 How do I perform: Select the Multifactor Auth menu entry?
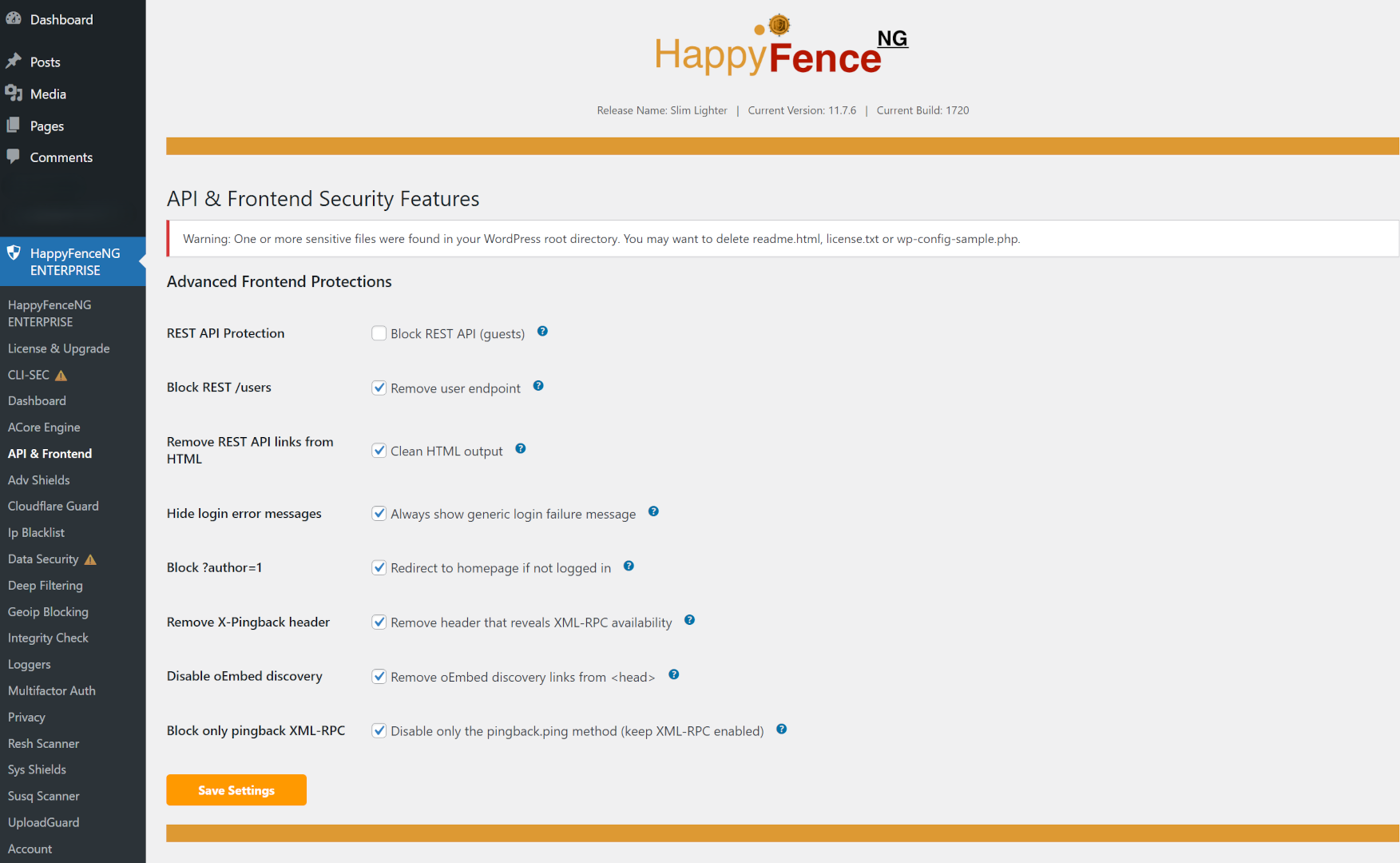pyautogui.click(x=51, y=690)
